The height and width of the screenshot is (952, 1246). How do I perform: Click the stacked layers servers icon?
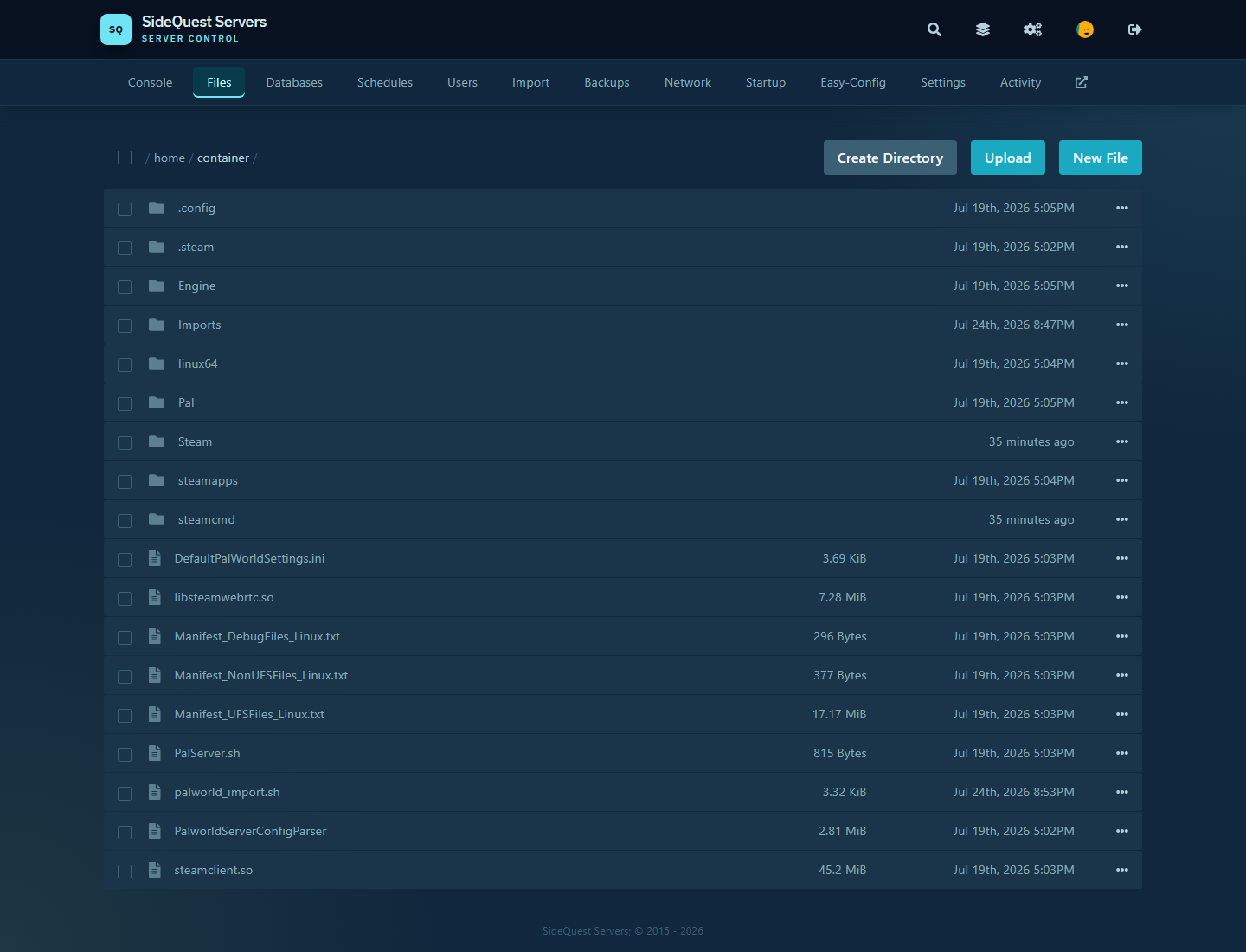point(983,29)
